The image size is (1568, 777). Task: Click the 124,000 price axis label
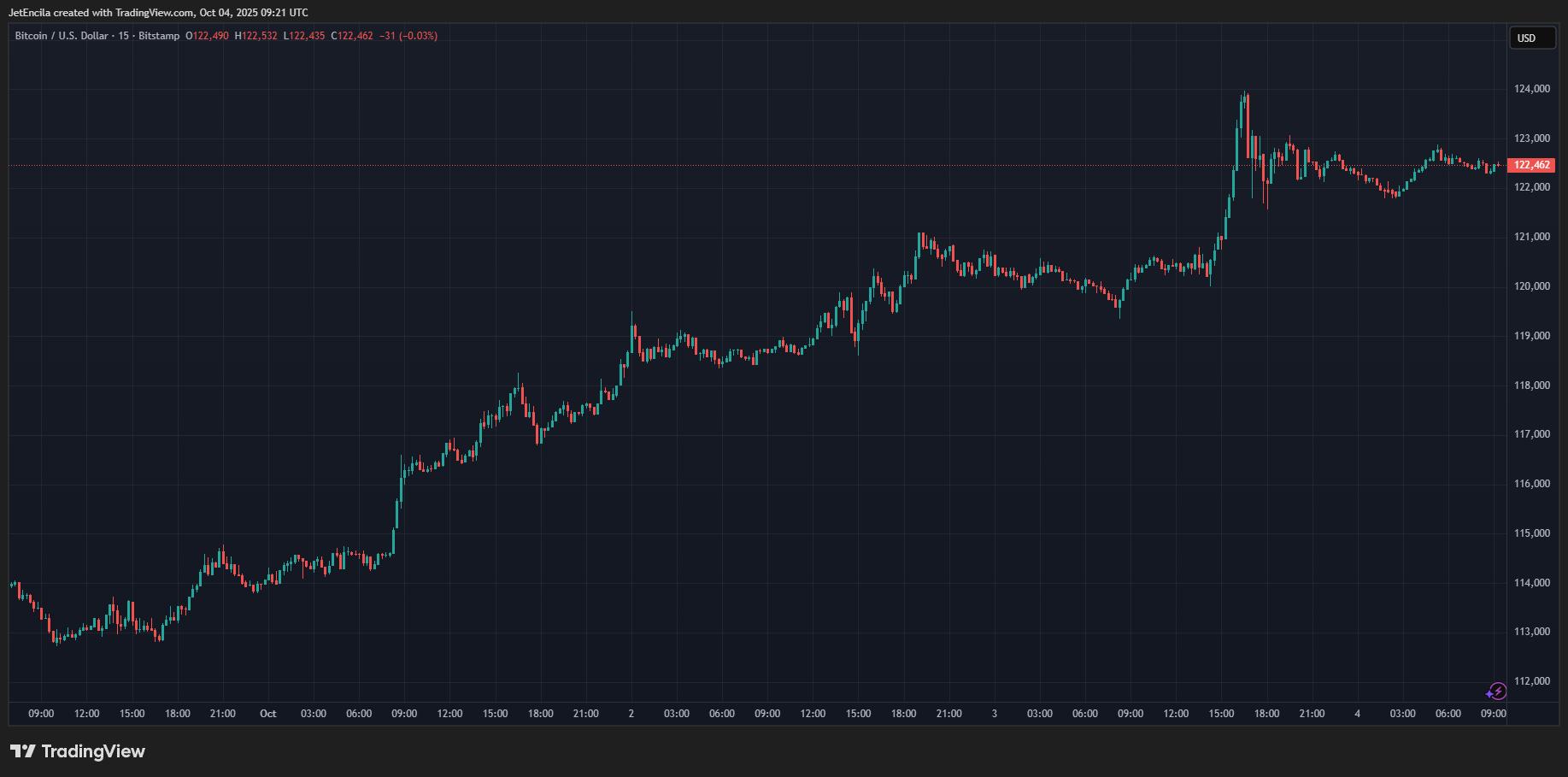(1531, 89)
